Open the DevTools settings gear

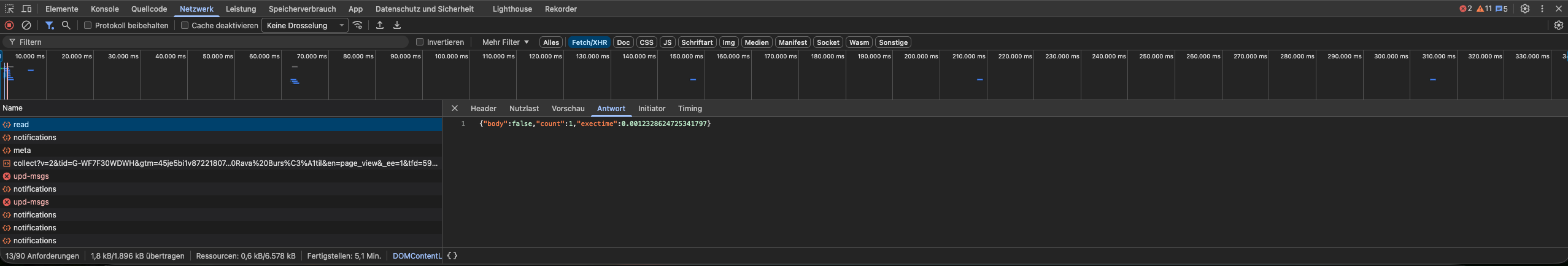coord(1524,9)
